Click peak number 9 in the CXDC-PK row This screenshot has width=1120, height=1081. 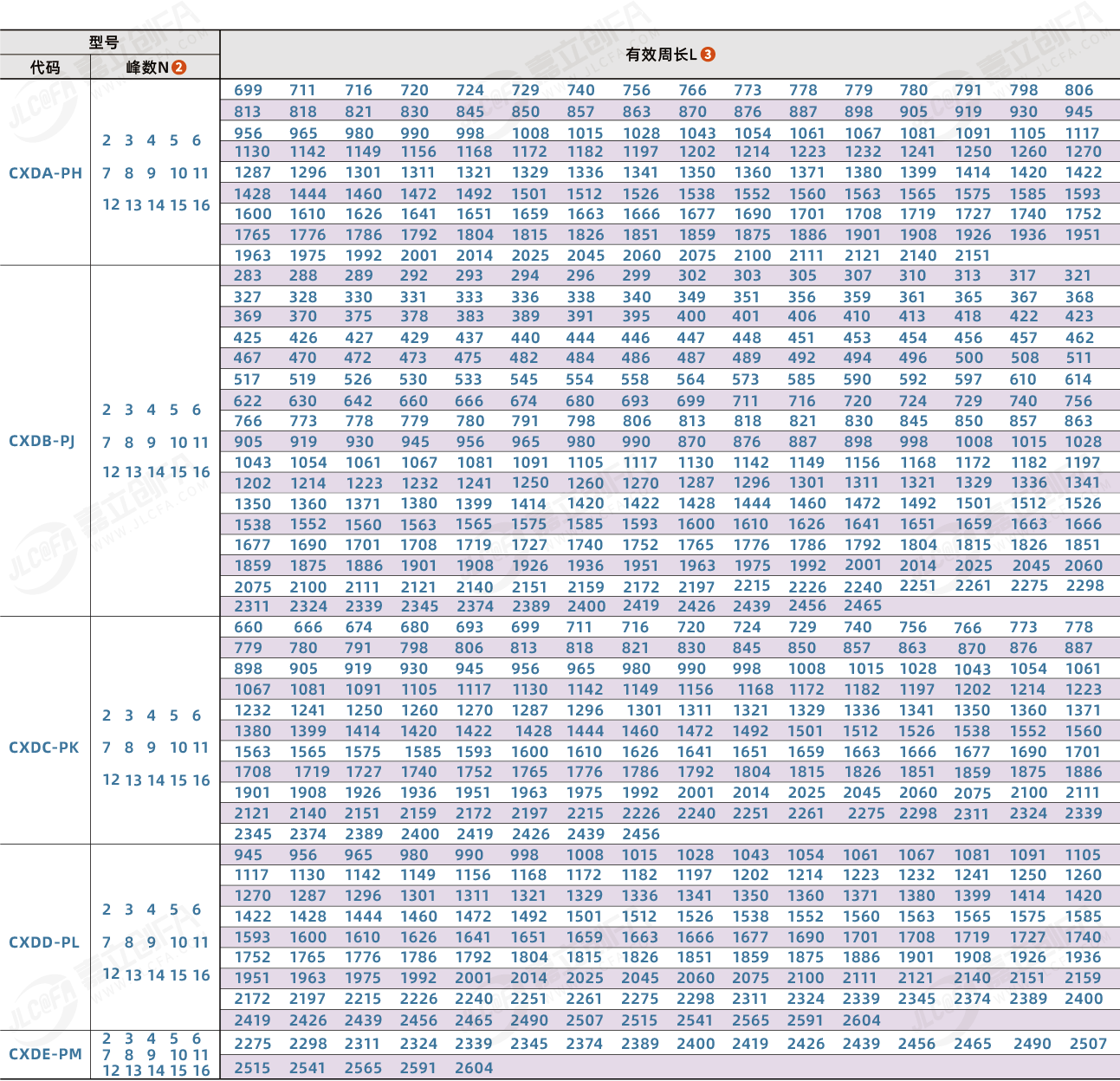click(152, 748)
